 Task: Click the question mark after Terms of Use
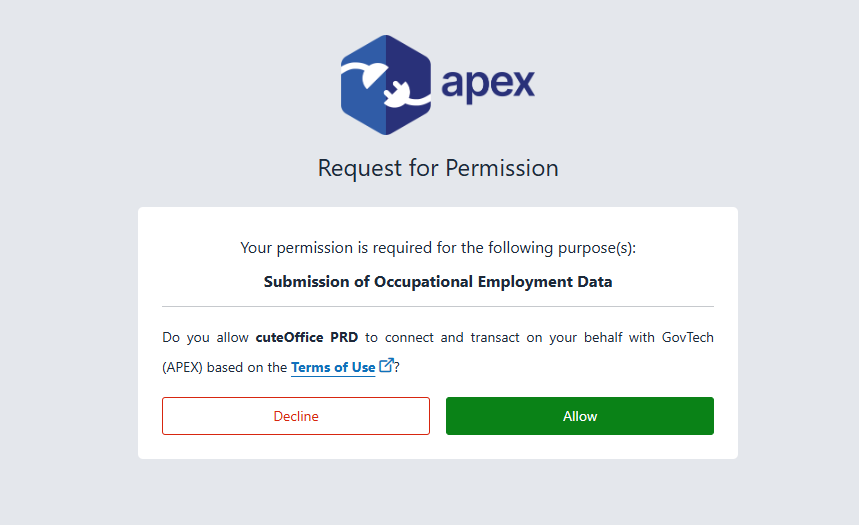pos(397,367)
